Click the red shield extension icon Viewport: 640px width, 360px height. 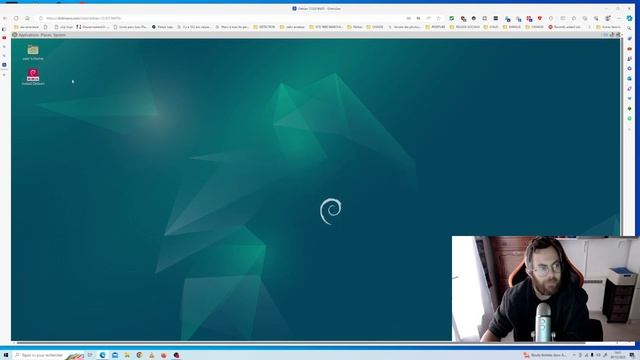click(x=540, y=18)
